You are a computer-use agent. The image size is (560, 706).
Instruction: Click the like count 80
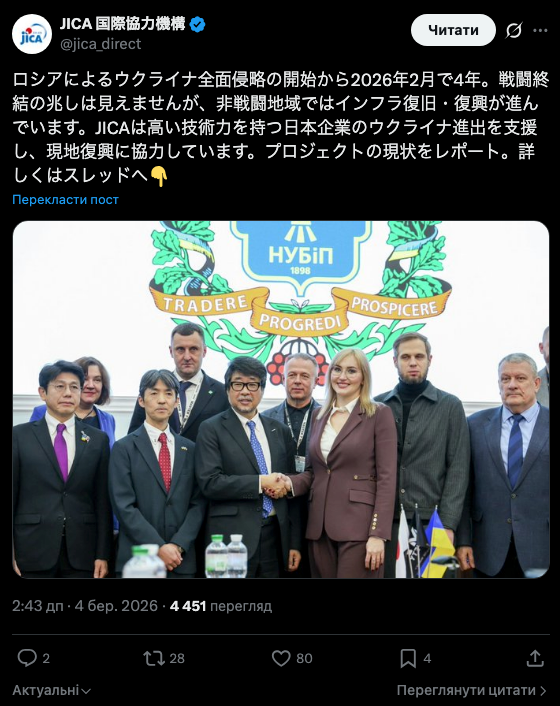click(304, 658)
